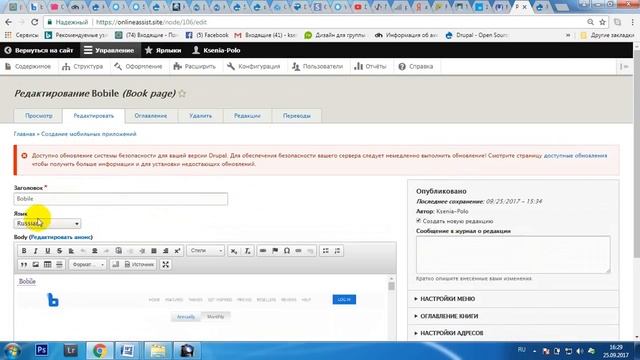Image resolution: width=640 pixels, height=360 pixels.
Task: Open the Удалить tab
Action: 200,116
